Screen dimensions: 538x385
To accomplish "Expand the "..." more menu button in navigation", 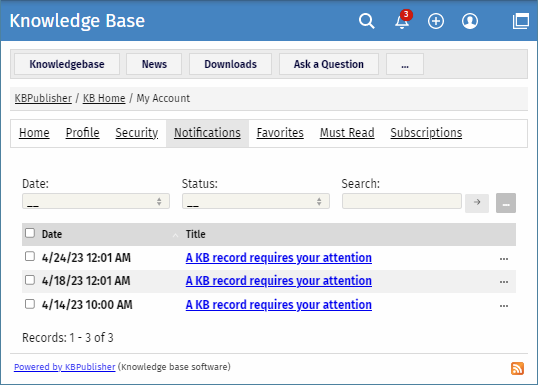I will [x=405, y=64].
